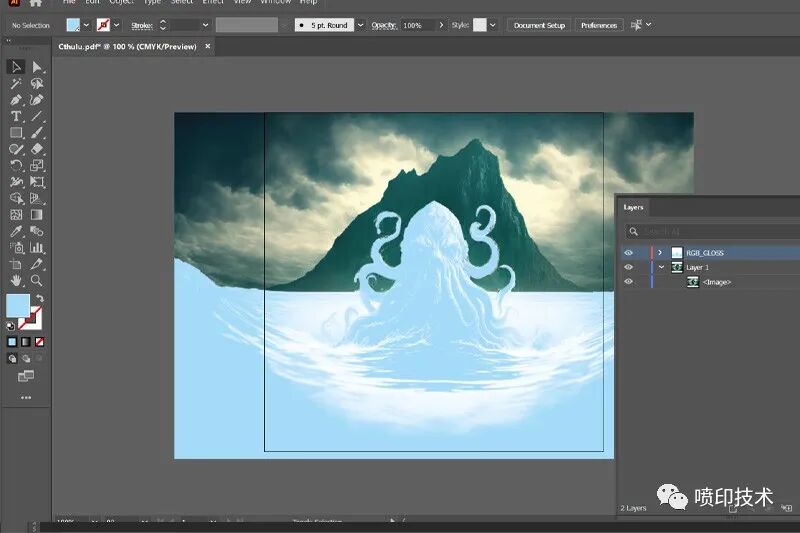Switch to the Cthulu.pdf document tab
800x533 pixels.
[127, 46]
